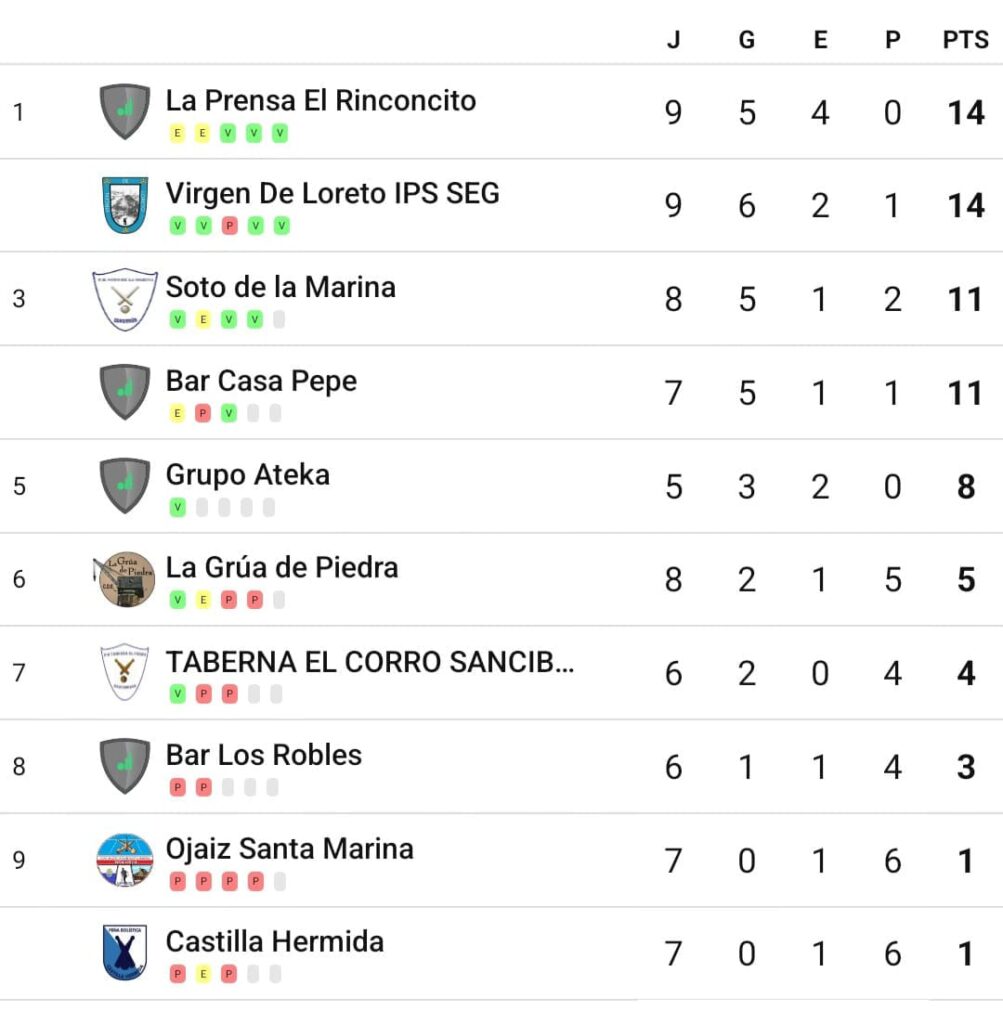Click the Soto de la Marina team crest

(x=125, y=299)
